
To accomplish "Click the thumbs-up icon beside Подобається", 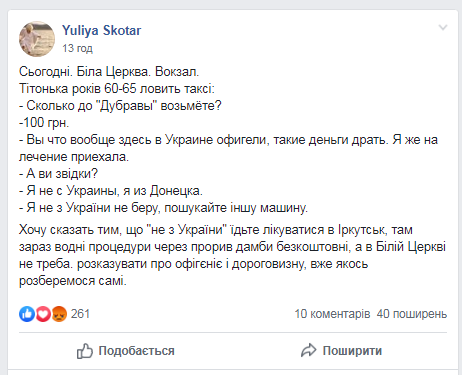I will coord(85,351).
